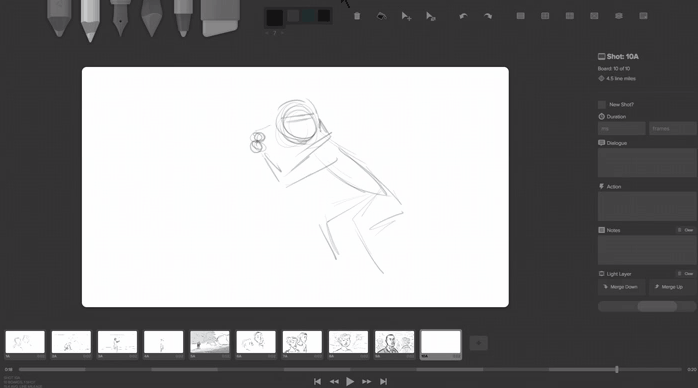Select the brush tool

(151, 17)
